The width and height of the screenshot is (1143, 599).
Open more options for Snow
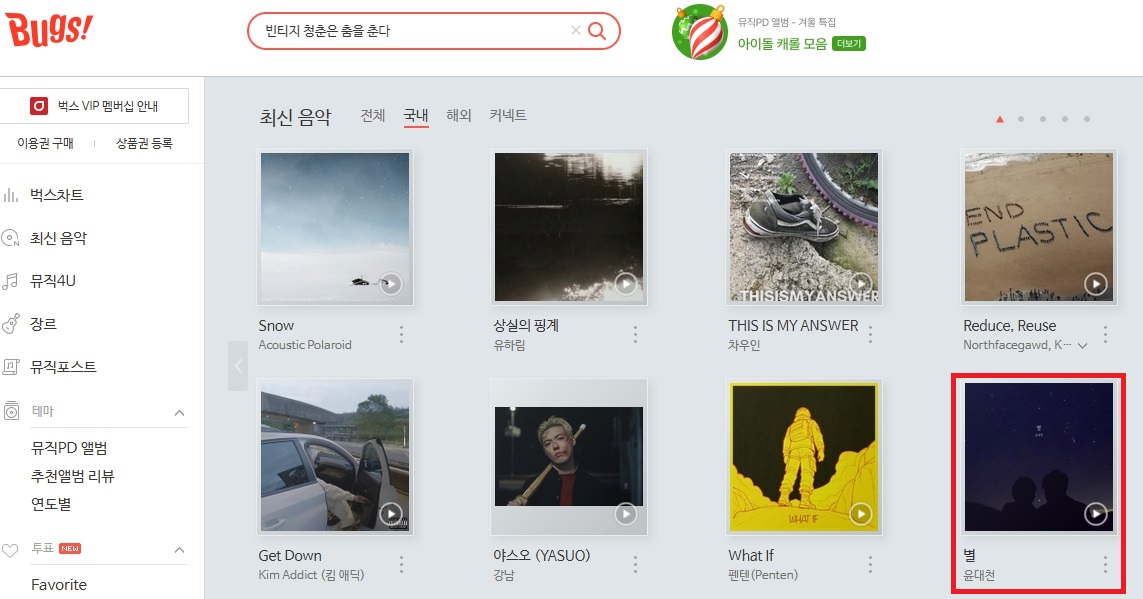point(401,334)
